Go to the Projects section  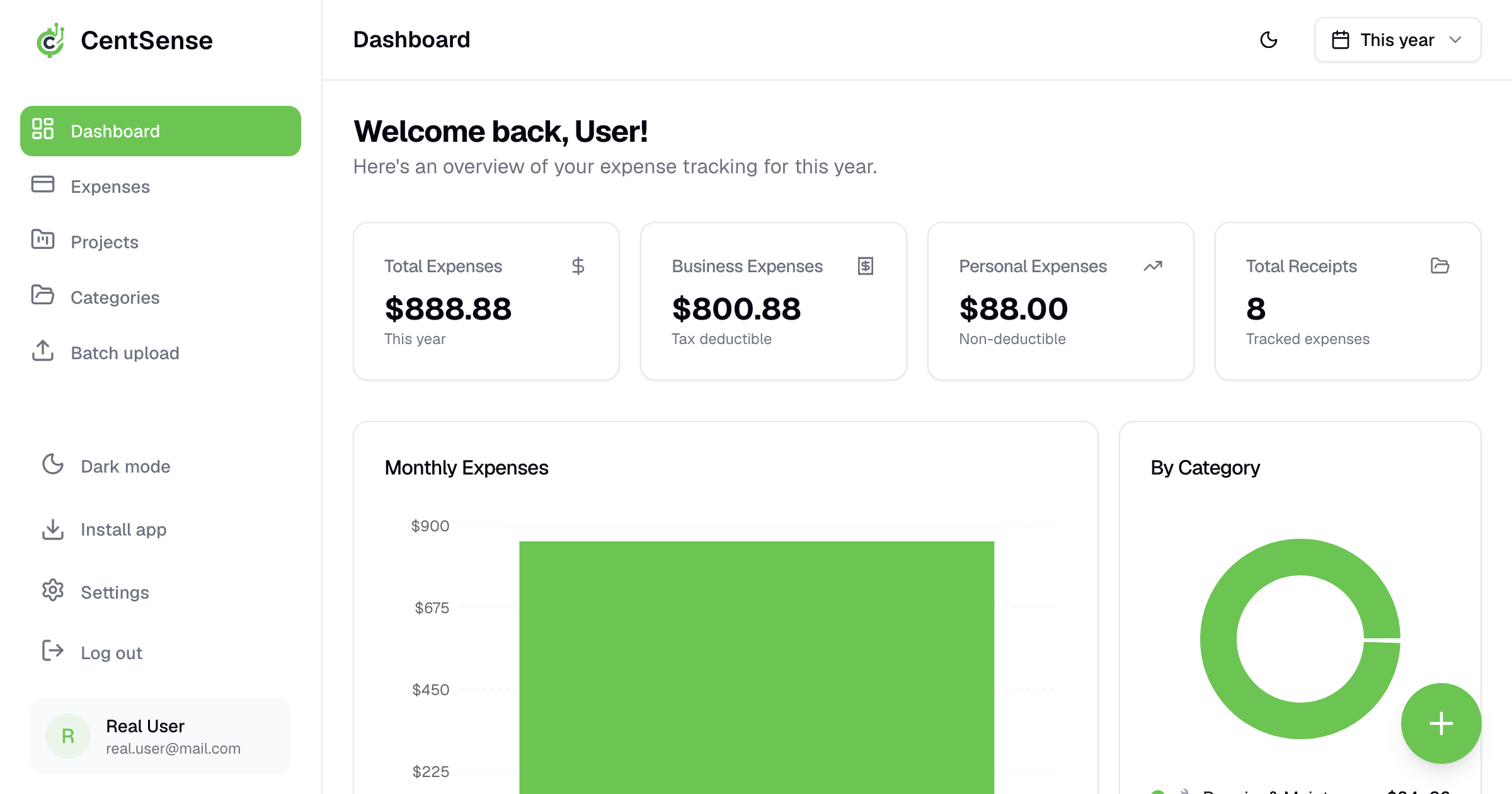tap(105, 242)
